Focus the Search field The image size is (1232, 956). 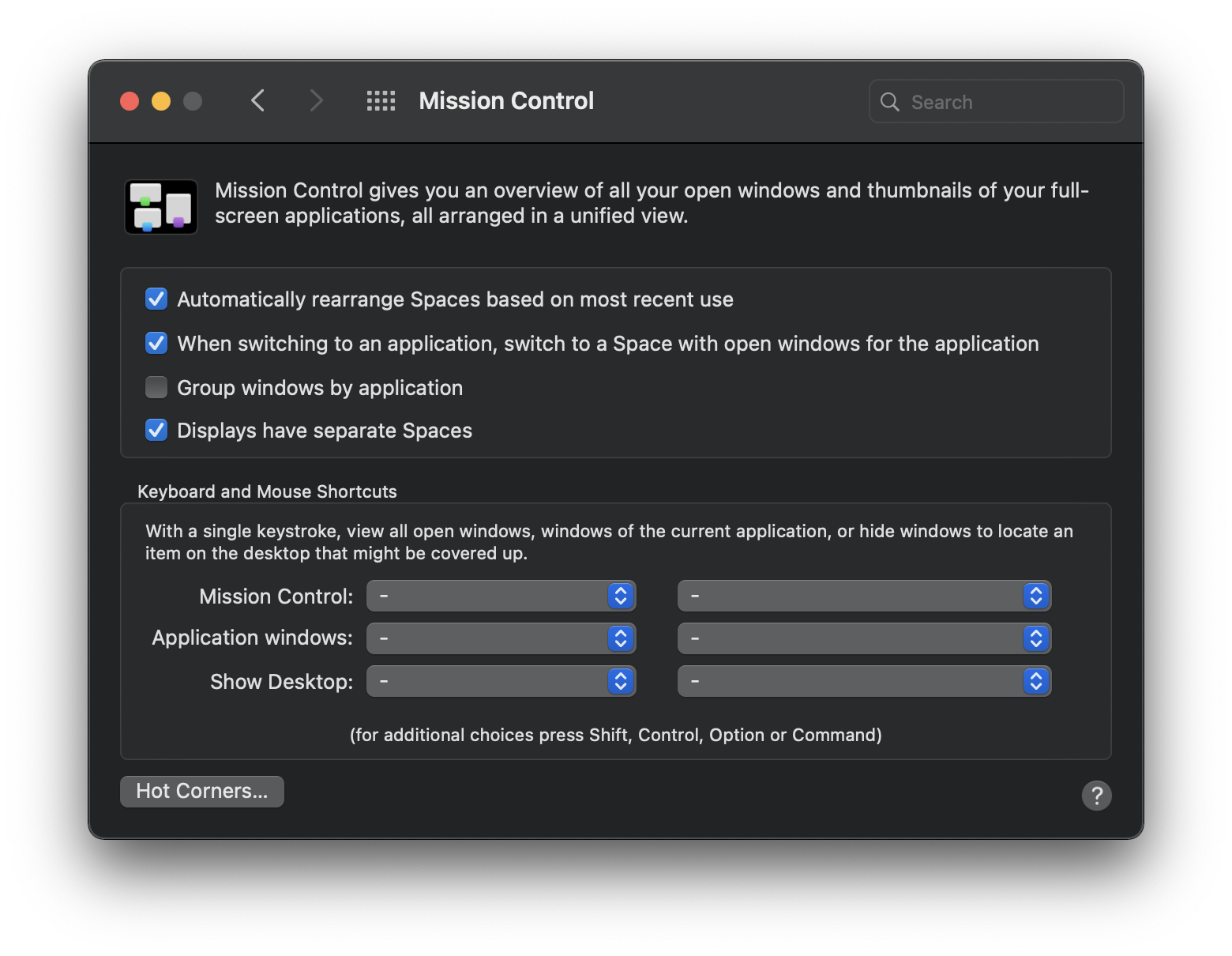coord(997,101)
